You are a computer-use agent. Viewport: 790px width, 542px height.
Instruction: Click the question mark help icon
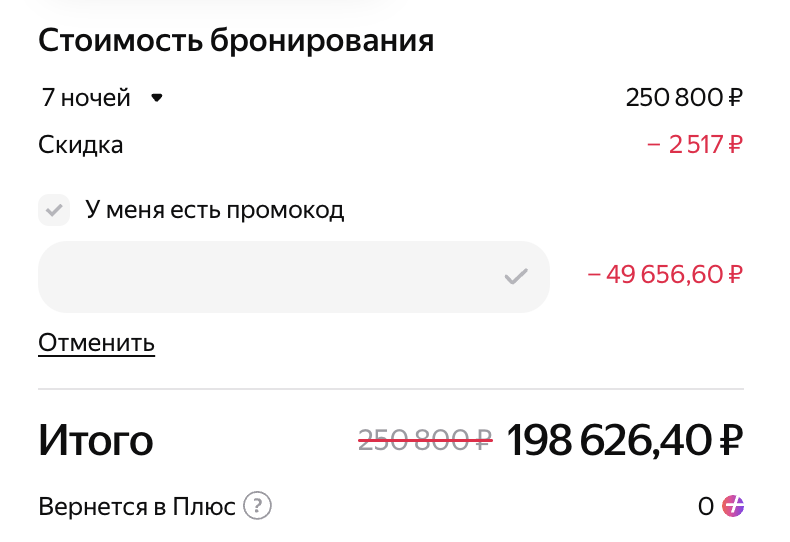[x=259, y=506]
